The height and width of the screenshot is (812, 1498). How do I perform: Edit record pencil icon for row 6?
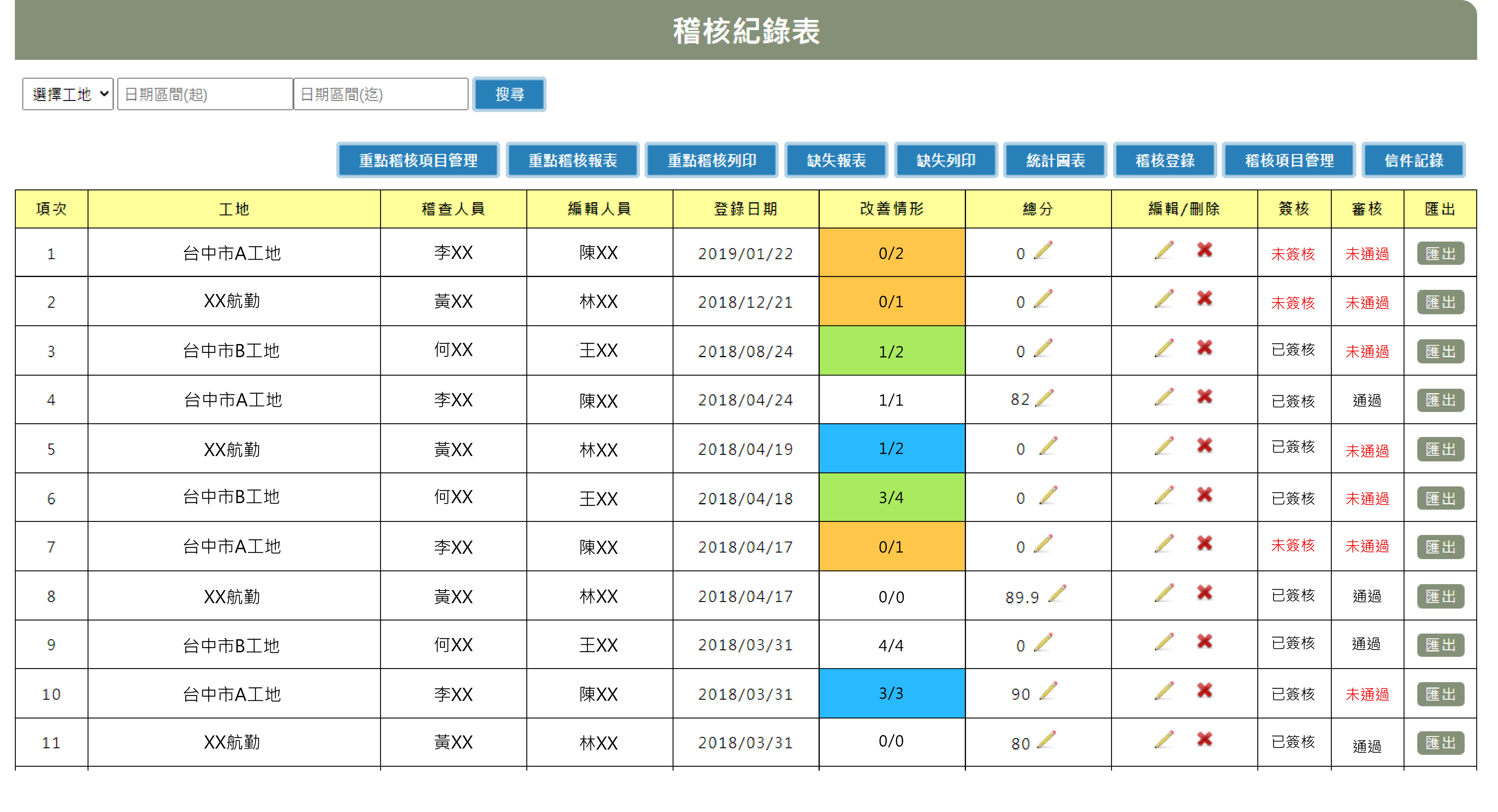pos(1164,495)
